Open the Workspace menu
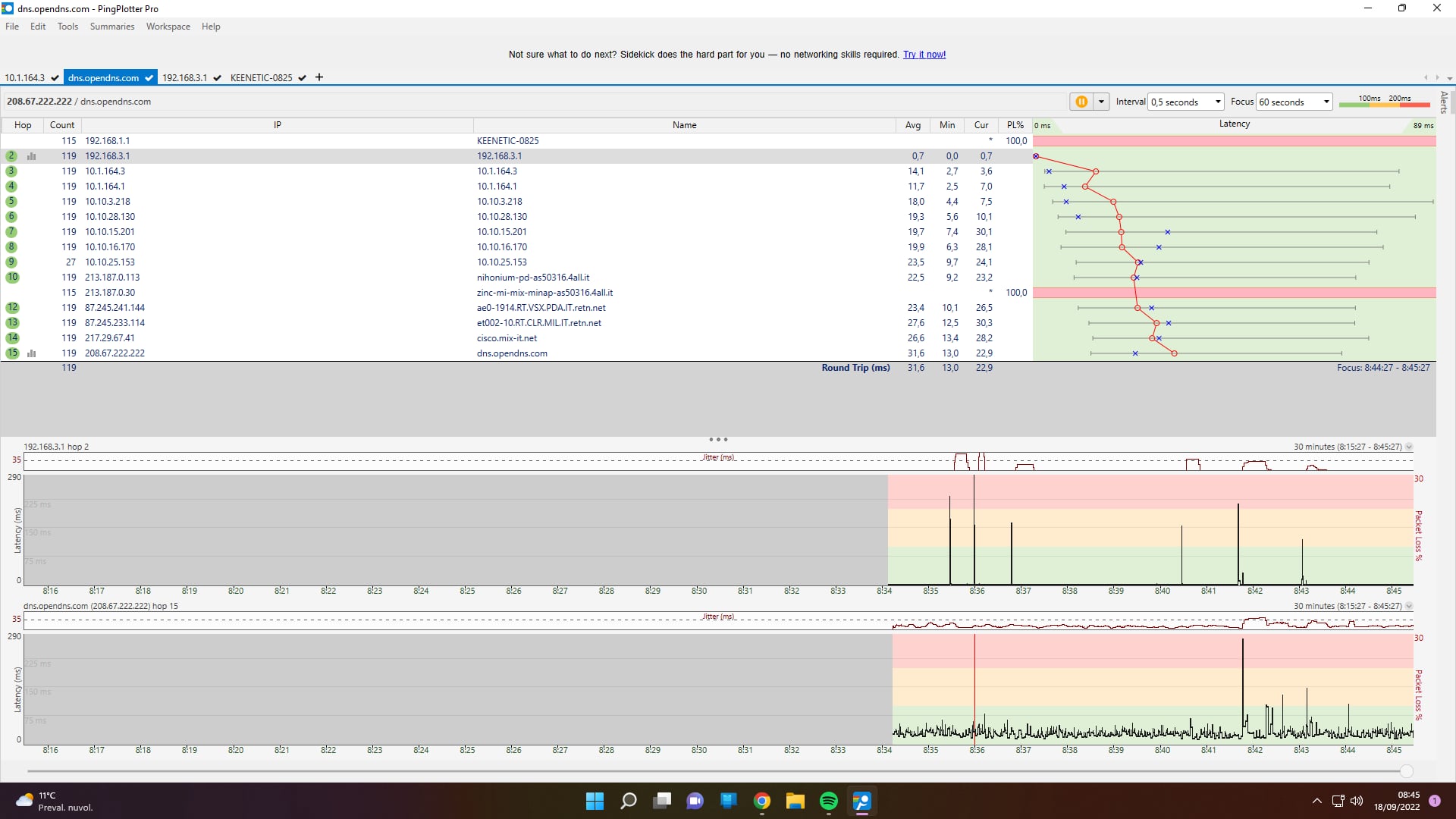 coord(168,27)
